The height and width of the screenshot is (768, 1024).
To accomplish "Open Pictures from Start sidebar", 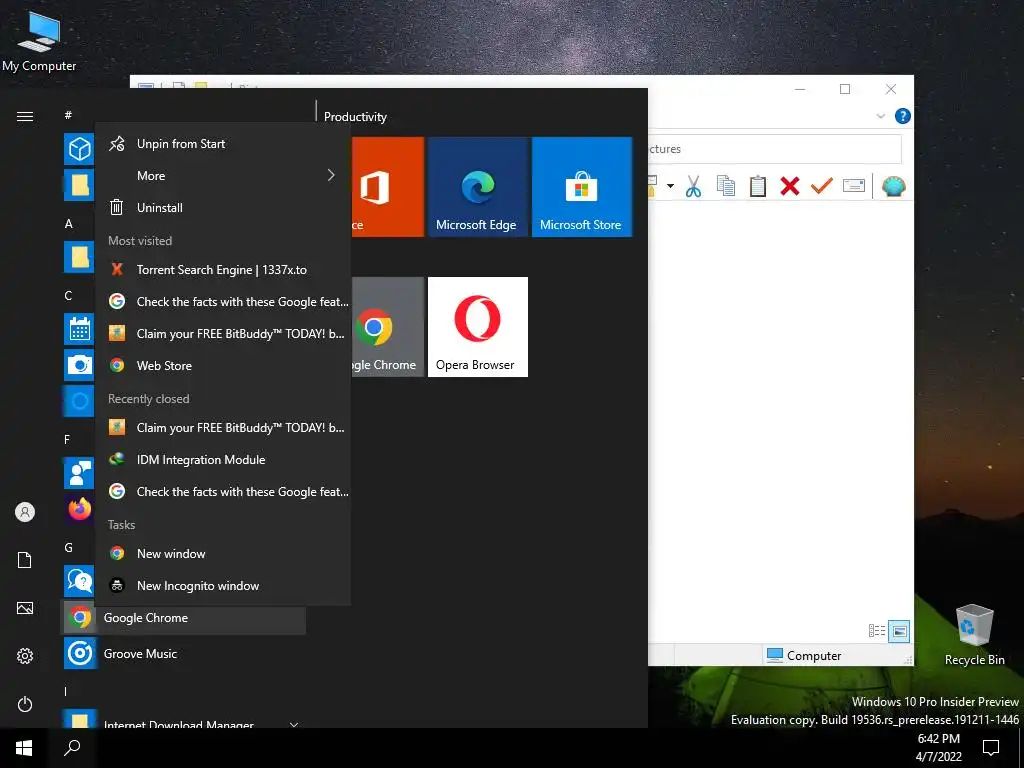I will coord(25,608).
